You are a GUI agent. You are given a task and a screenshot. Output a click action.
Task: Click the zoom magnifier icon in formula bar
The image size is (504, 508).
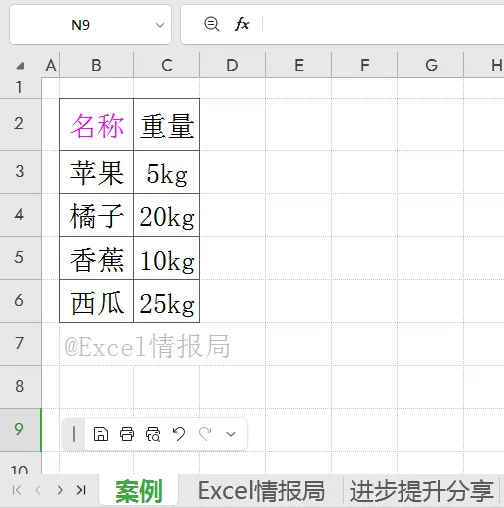(211, 24)
